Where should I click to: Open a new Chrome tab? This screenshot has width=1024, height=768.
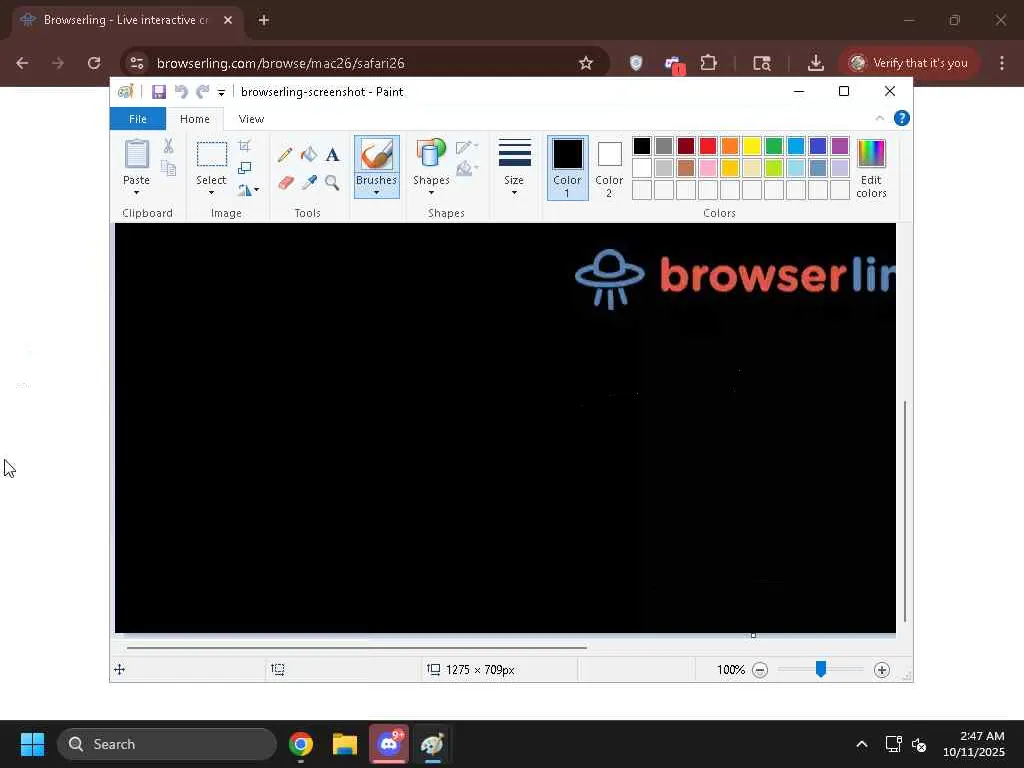[x=264, y=20]
